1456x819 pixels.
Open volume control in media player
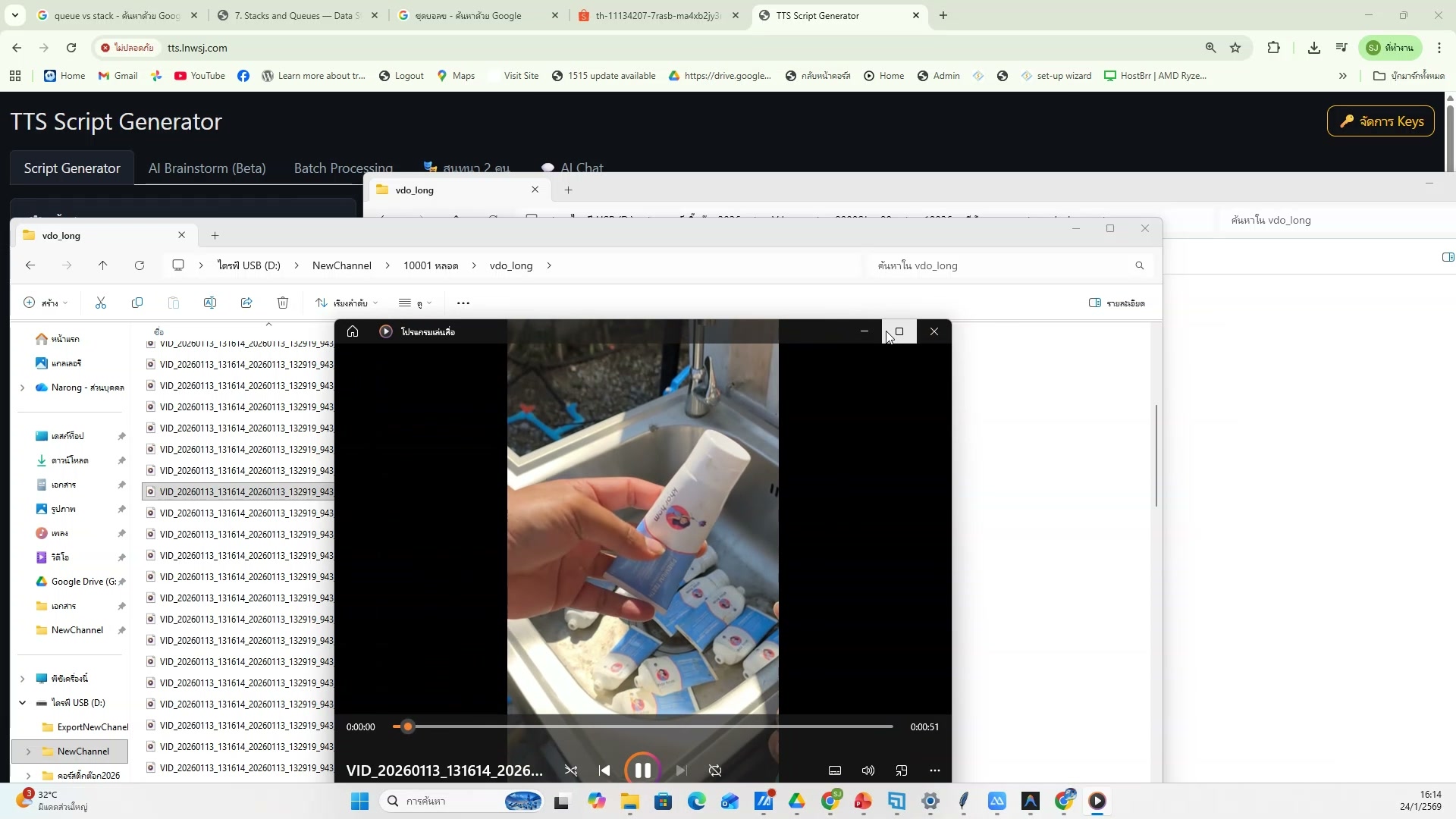coord(868,770)
